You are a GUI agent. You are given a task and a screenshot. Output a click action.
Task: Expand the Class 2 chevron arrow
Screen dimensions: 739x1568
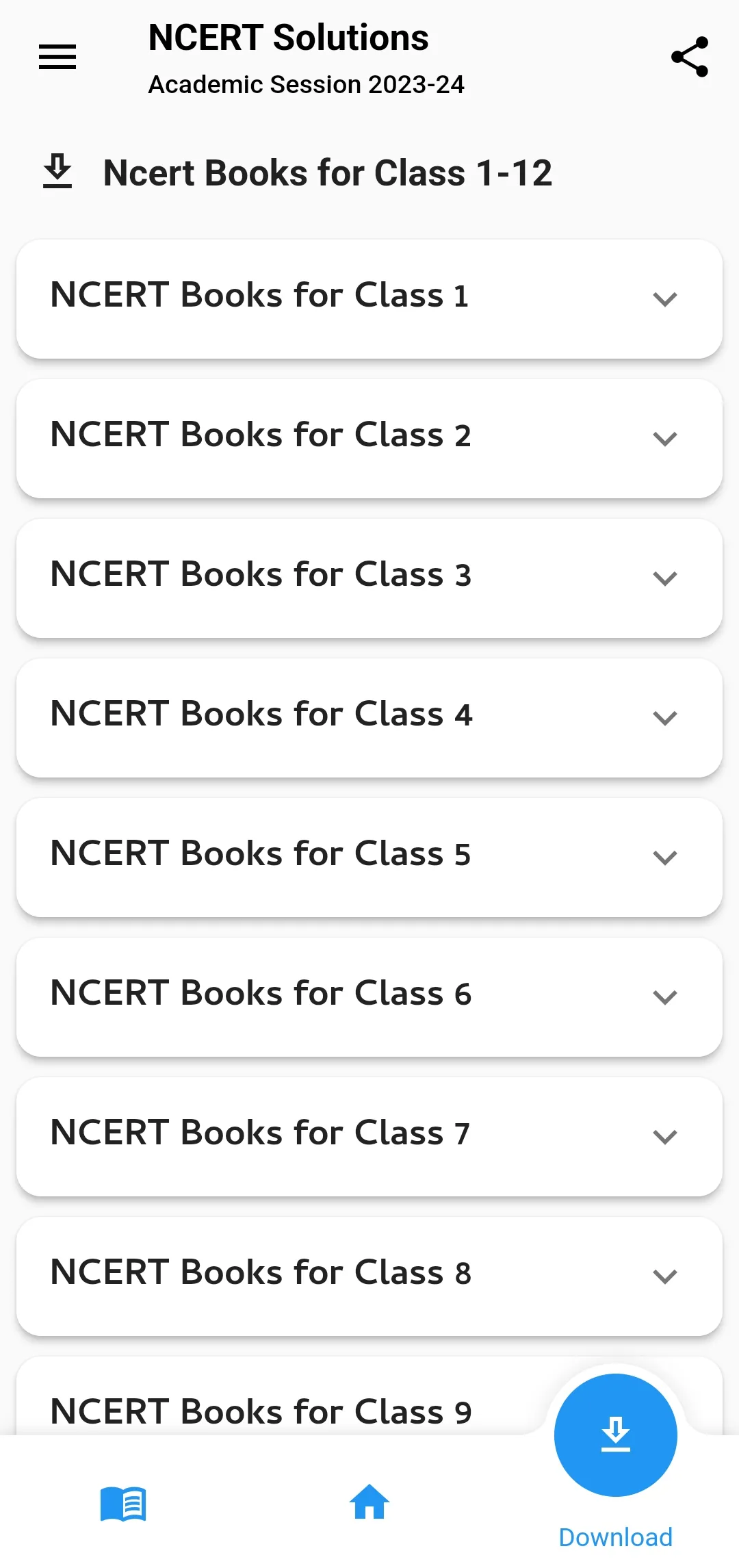click(664, 439)
